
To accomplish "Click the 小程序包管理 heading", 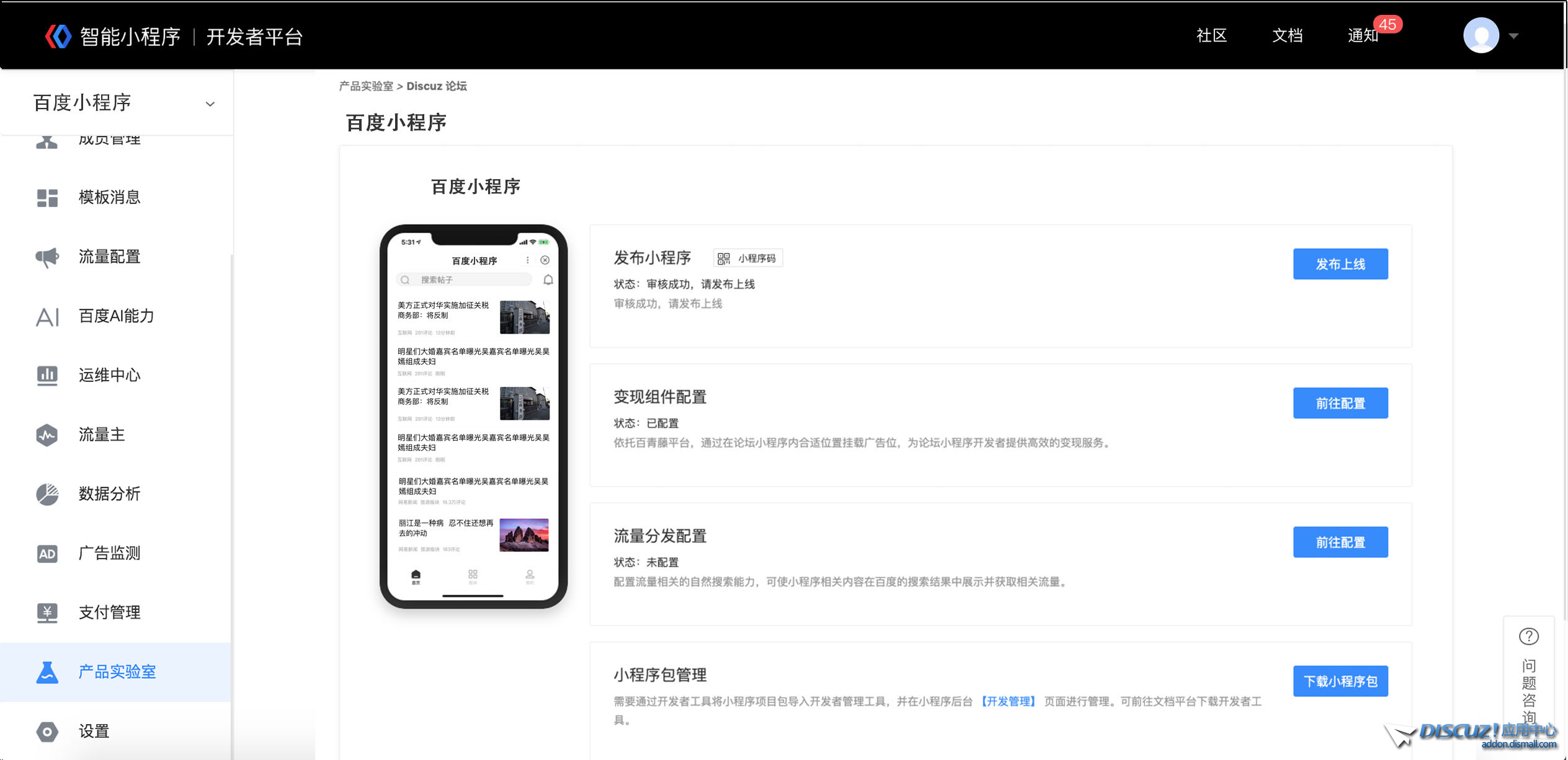I will pos(660,674).
